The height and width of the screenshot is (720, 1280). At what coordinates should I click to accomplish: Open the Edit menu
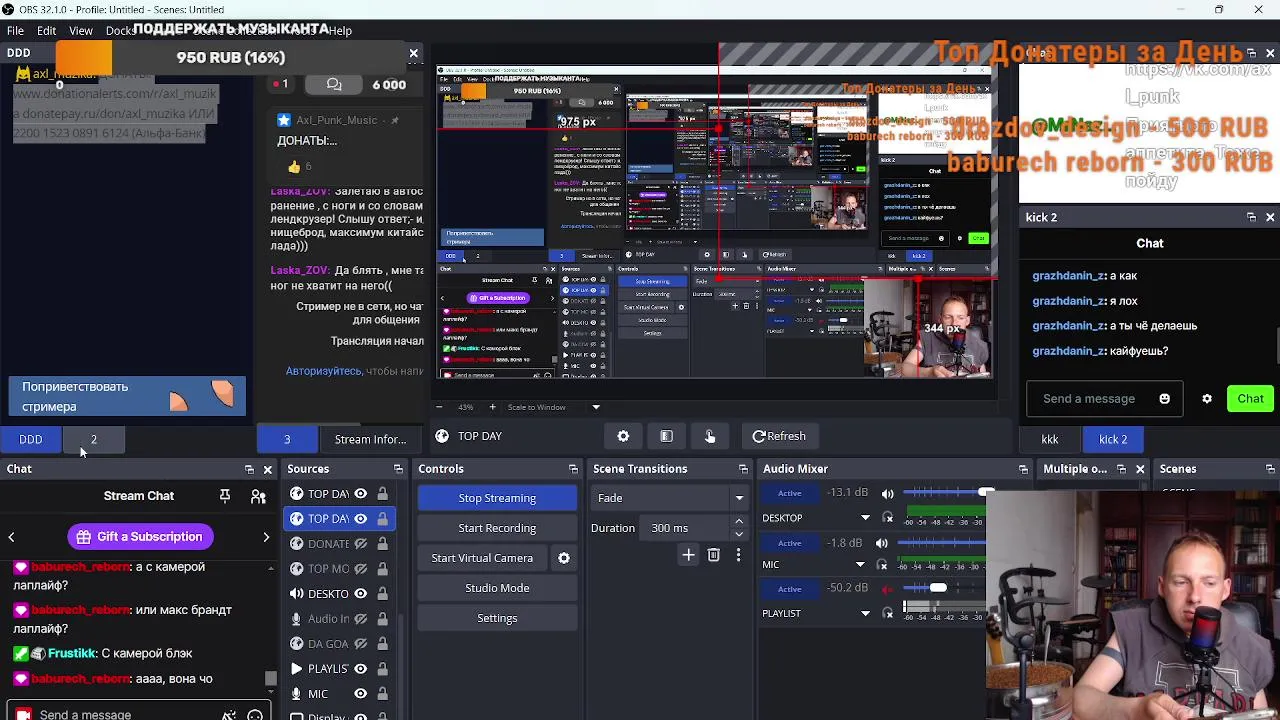click(46, 31)
